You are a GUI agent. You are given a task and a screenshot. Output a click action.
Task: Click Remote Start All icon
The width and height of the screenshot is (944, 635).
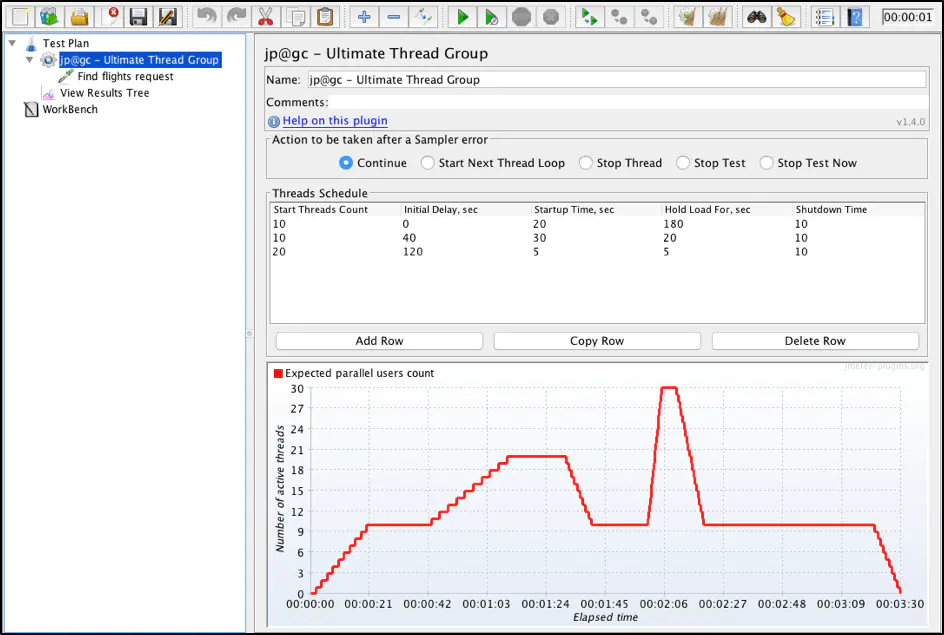(x=589, y=16)
